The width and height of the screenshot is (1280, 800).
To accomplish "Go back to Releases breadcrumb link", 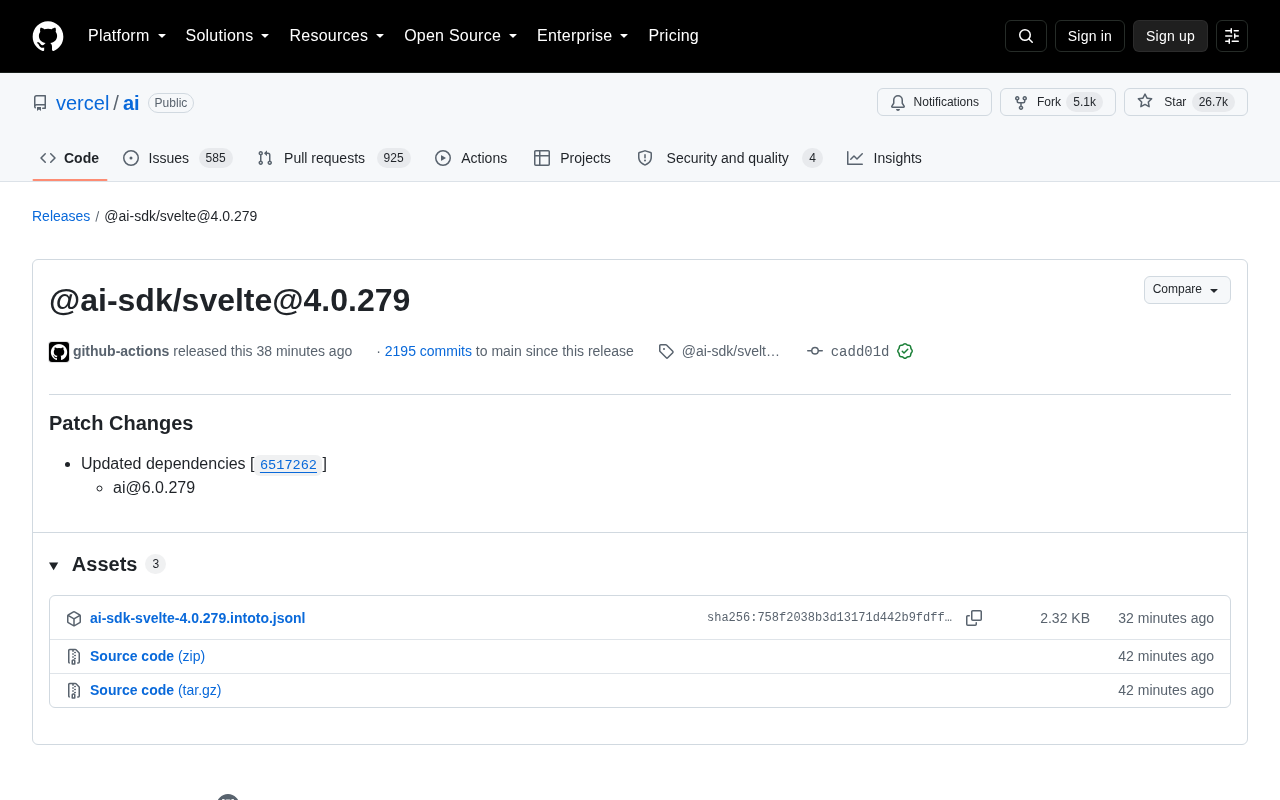I will tap(61, 216).
